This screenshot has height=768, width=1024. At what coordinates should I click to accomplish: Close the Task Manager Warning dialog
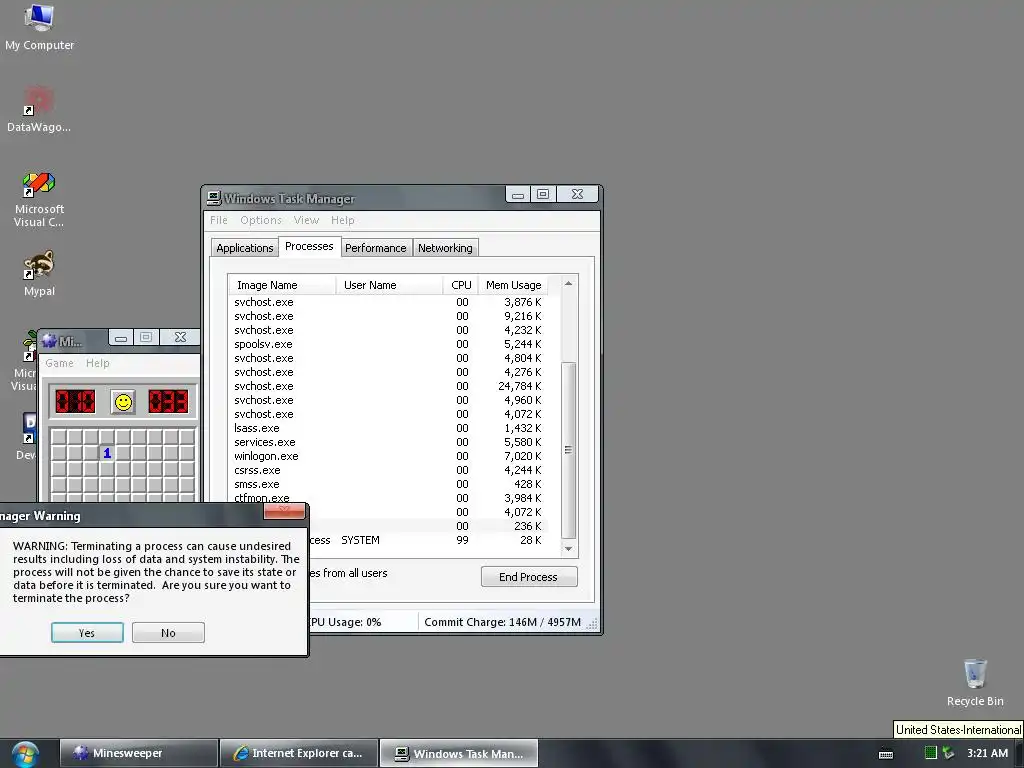pos(284,511)
